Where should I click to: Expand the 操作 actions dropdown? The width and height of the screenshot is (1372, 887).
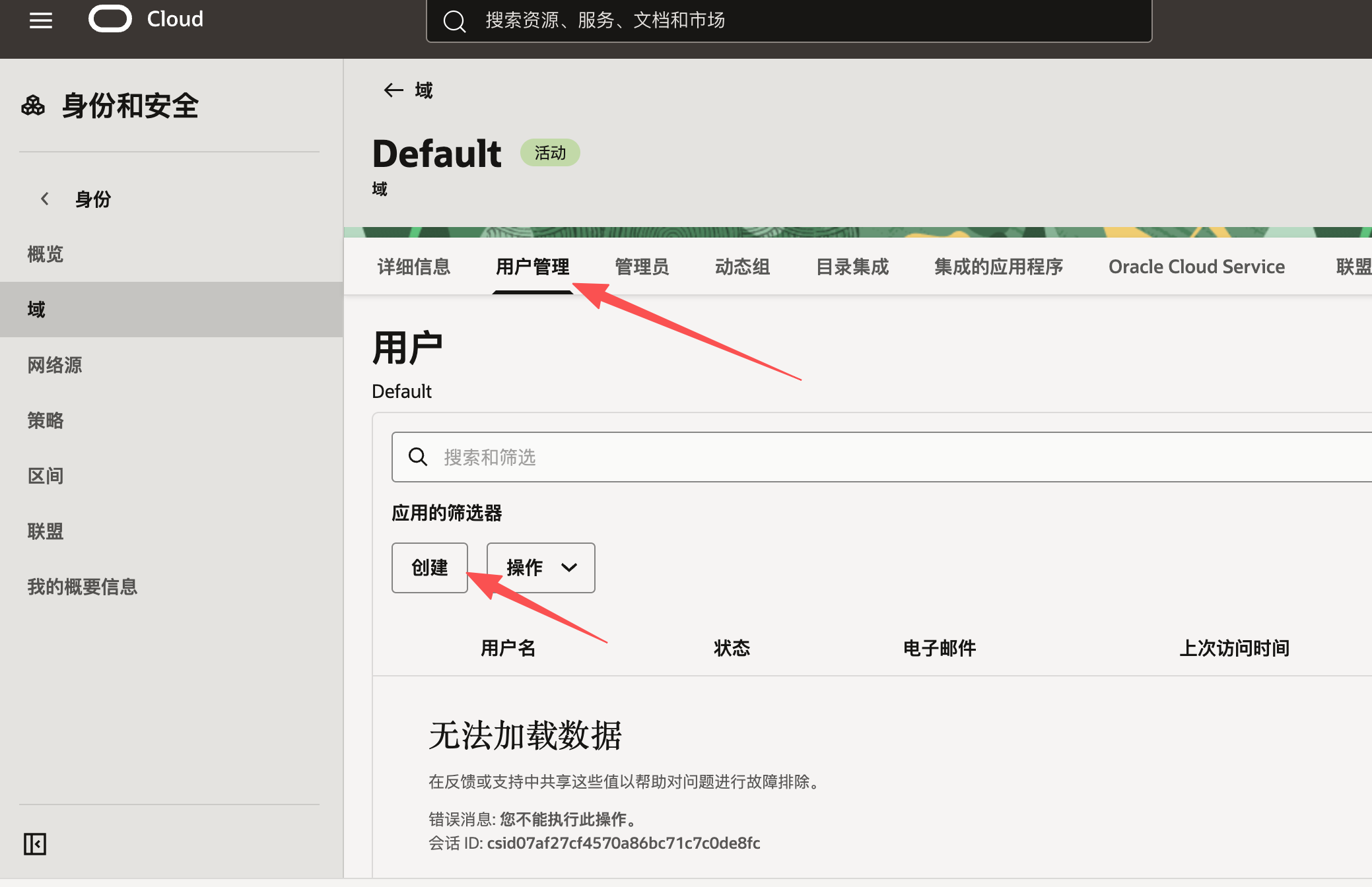(541, 568)
